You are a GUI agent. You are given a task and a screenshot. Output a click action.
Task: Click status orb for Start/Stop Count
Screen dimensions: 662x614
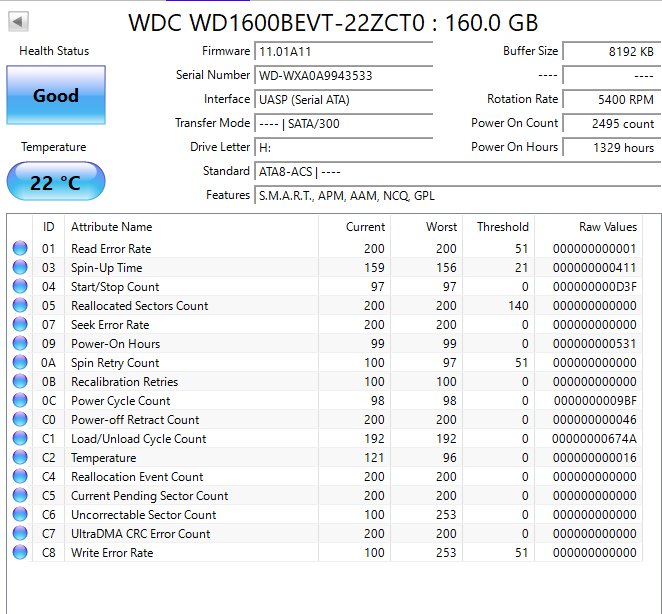point(20,286)
